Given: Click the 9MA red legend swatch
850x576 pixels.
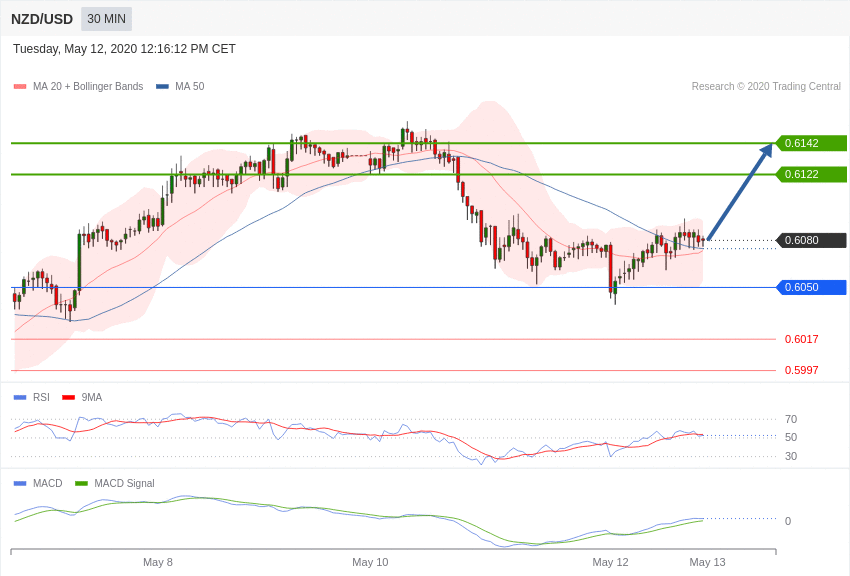Looking at the screenshot, I should [x=69, y=398].
